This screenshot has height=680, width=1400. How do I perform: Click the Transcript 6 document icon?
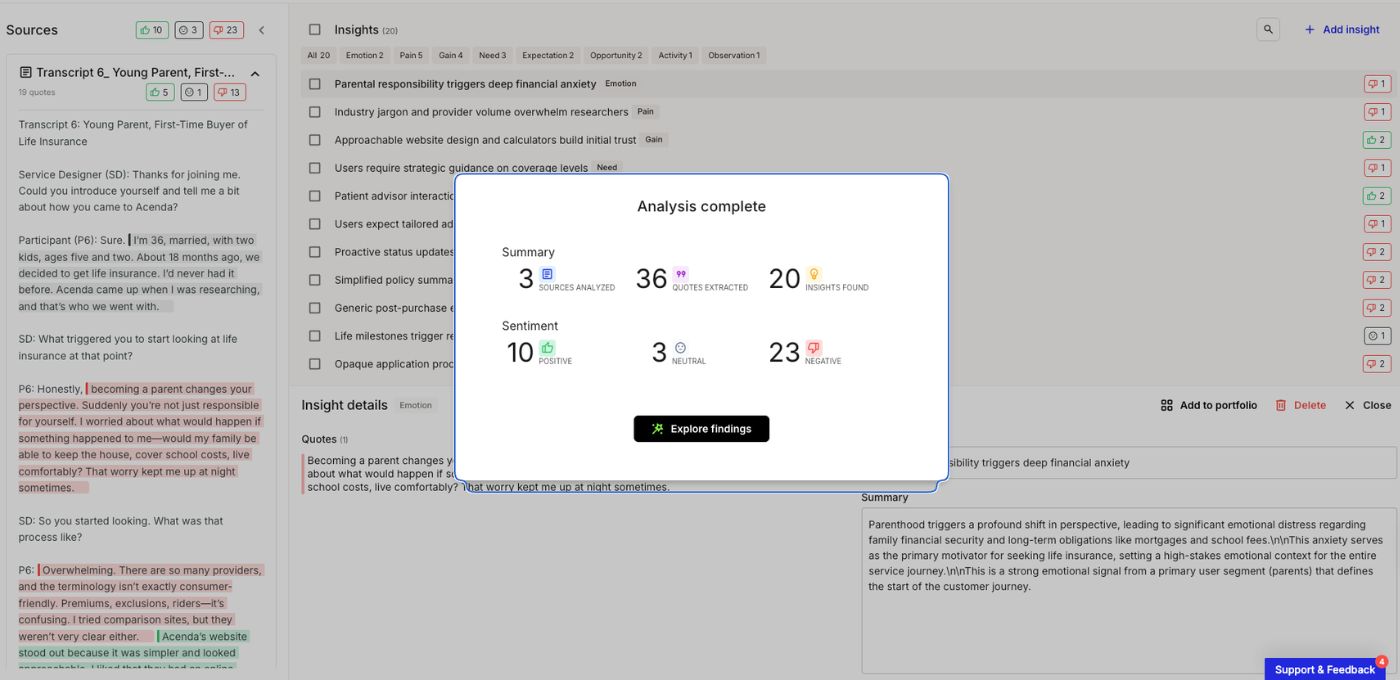[x=25, y=73]
